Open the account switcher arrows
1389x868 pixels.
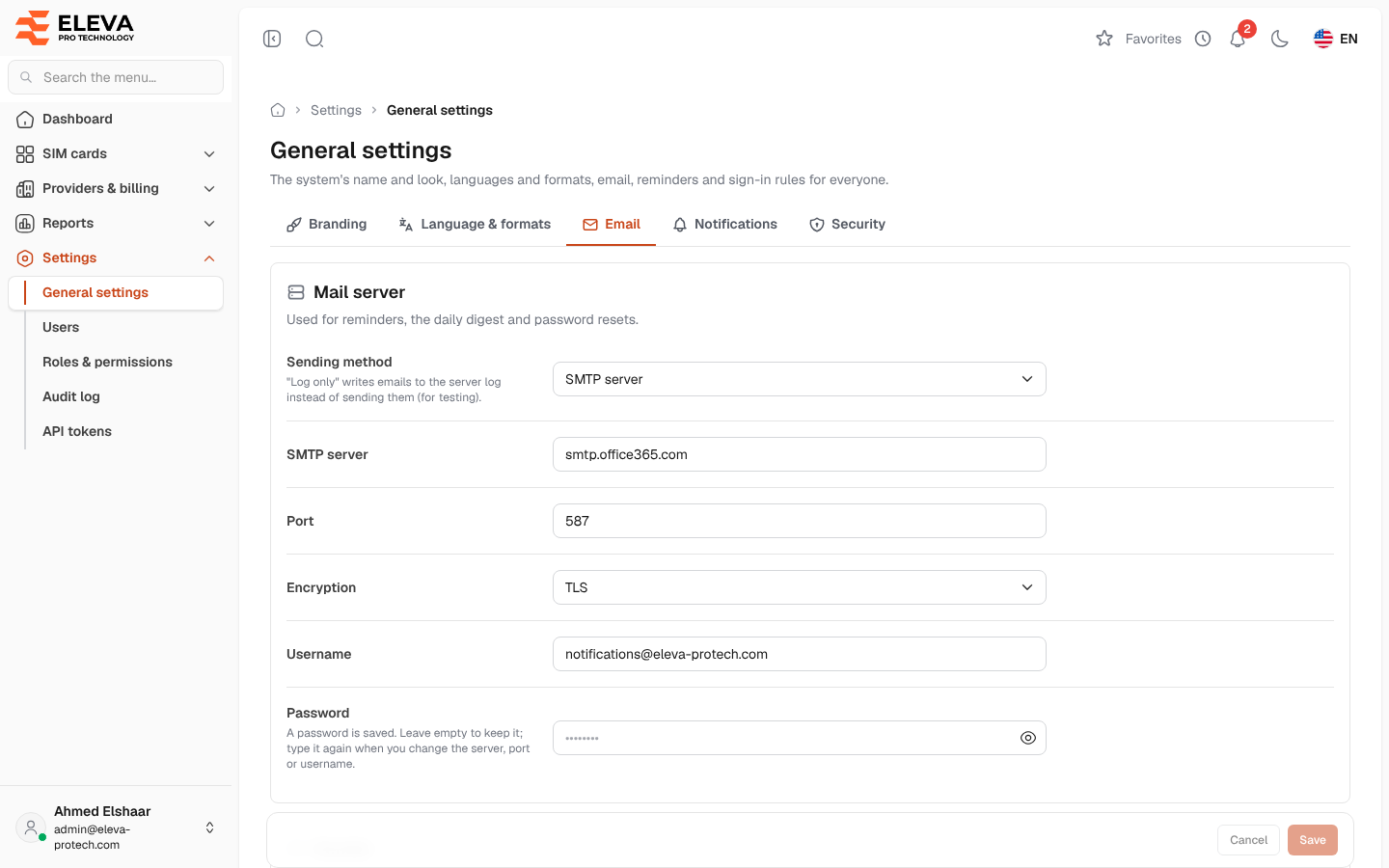coord(209,827)
